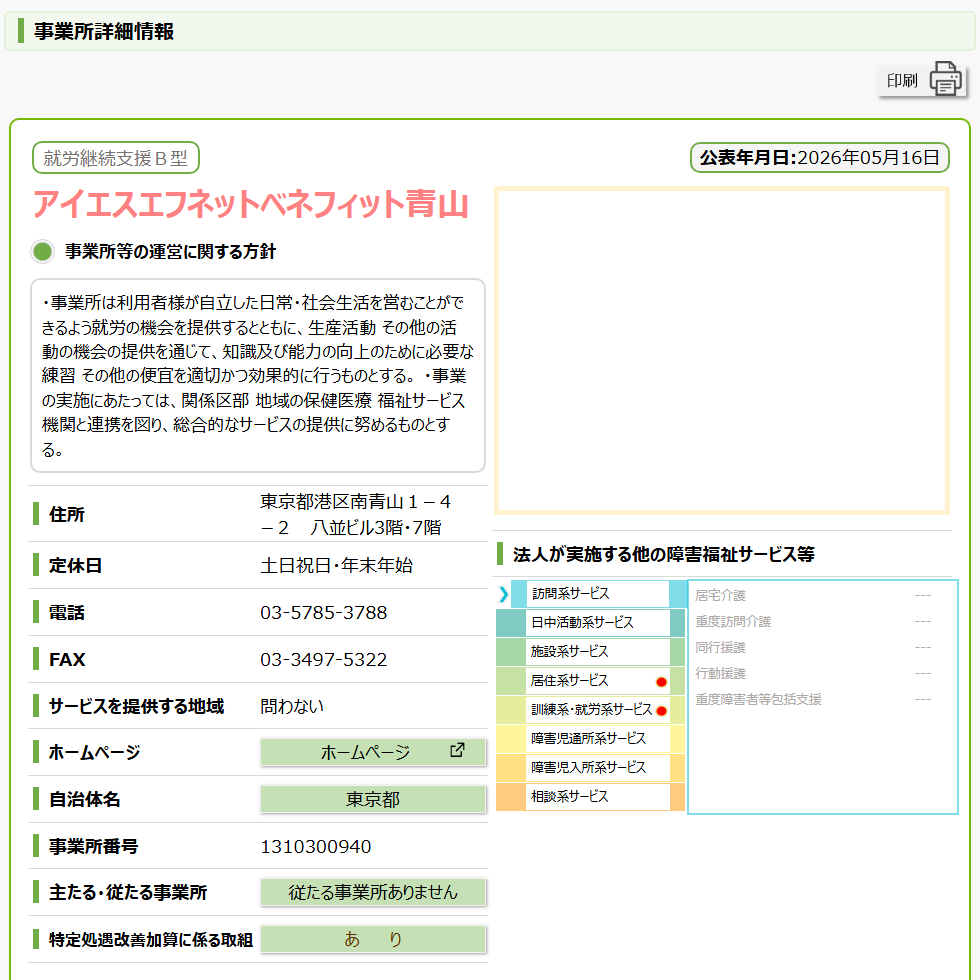Click the 公表年月日 date badge
Screen dimensions: 980x980
819,158
